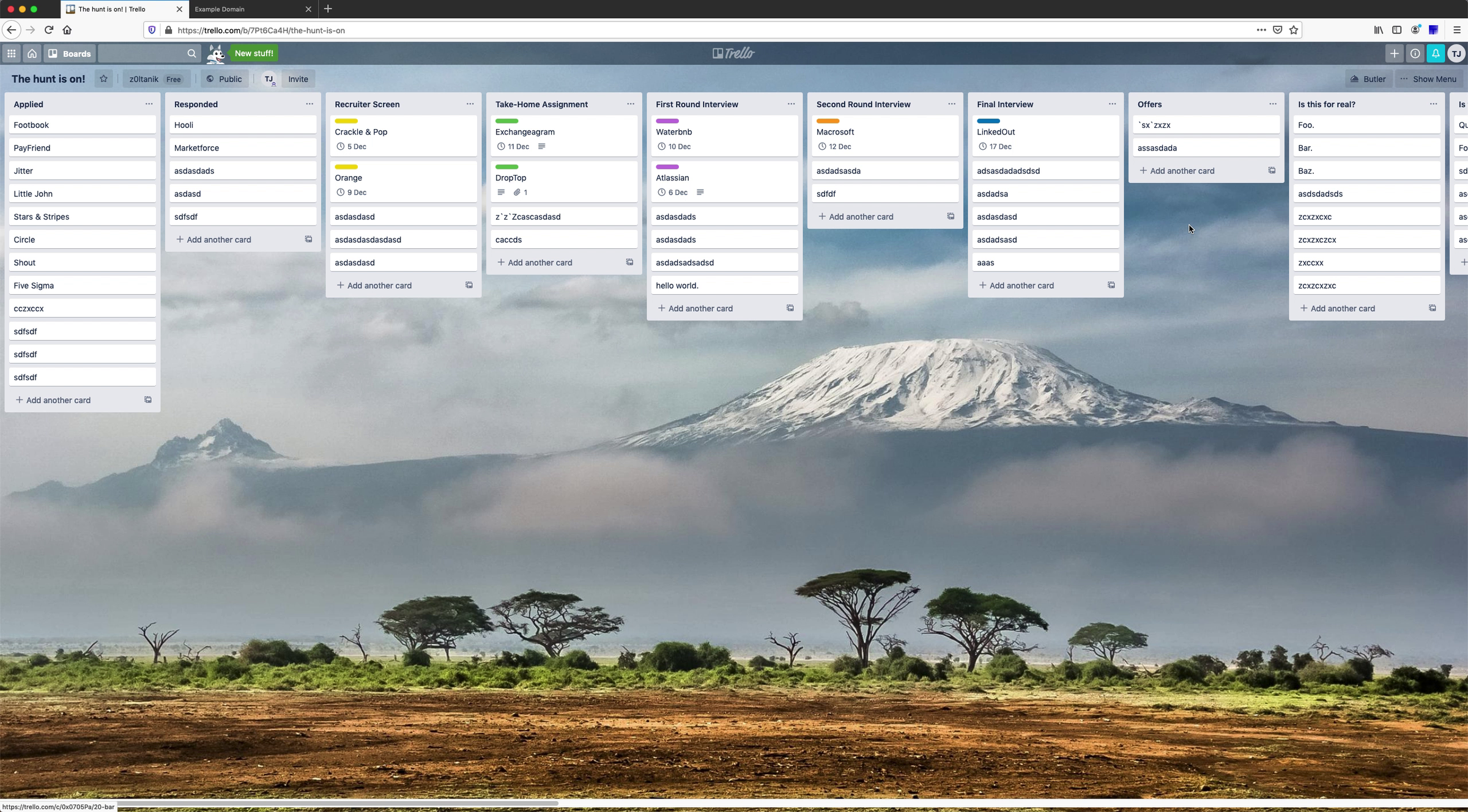Click template icon in Recruiter Screen list
The width and height of the screenshot is (1468, 812).
pos(469,285)
